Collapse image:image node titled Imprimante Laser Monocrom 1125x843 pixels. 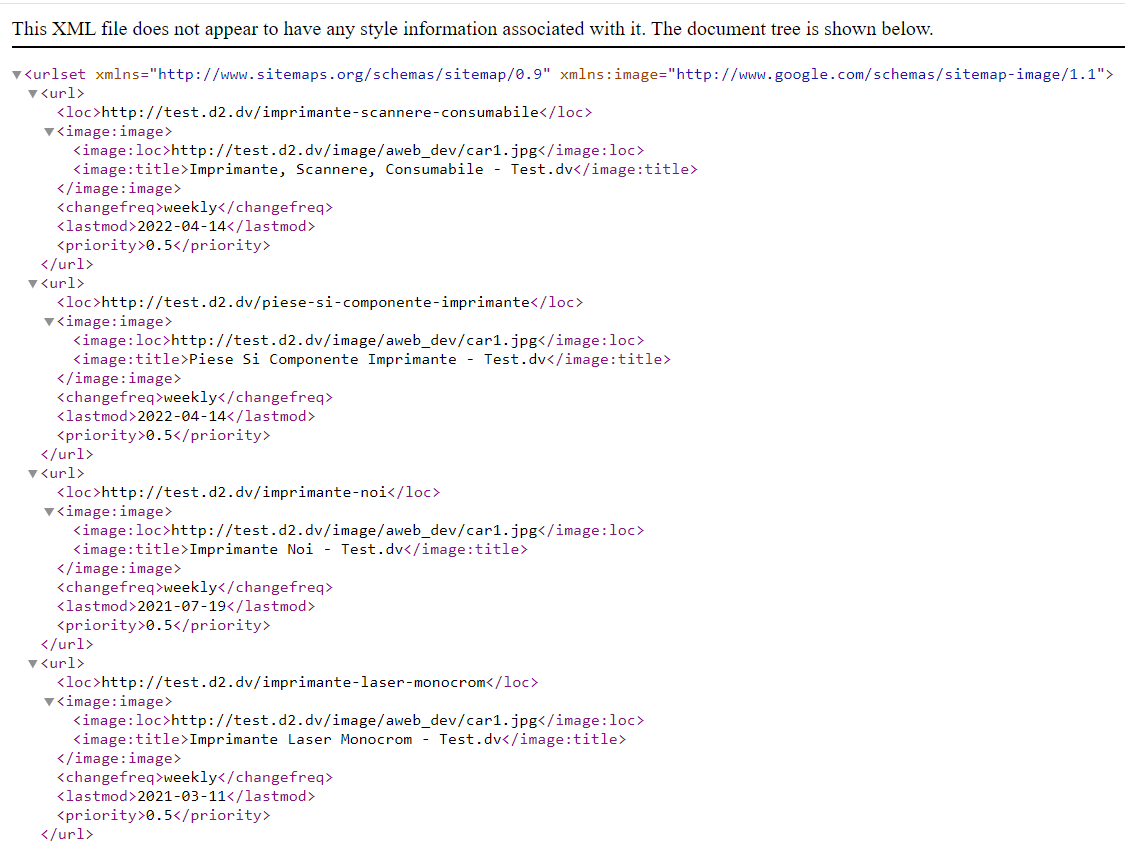(x=50, y=702)
